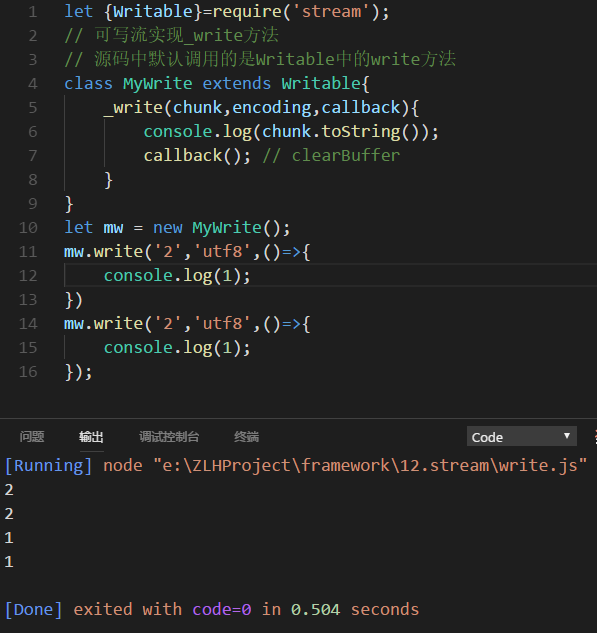Click 'extends' keyword on line 4
Viewport: 597px width, 633px height.
tap(237, 84)
